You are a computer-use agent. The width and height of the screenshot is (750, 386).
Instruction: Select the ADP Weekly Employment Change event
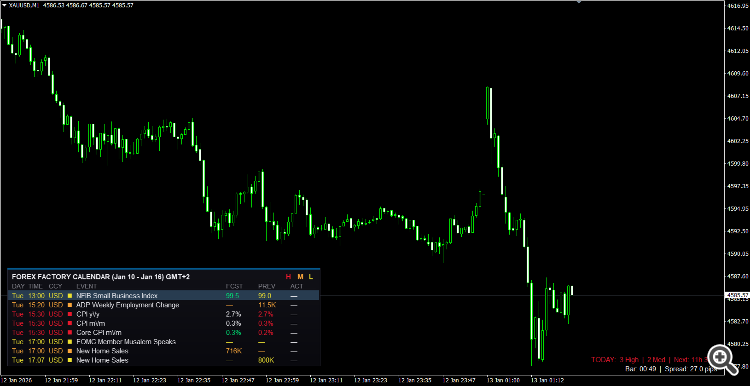point(128,305)
